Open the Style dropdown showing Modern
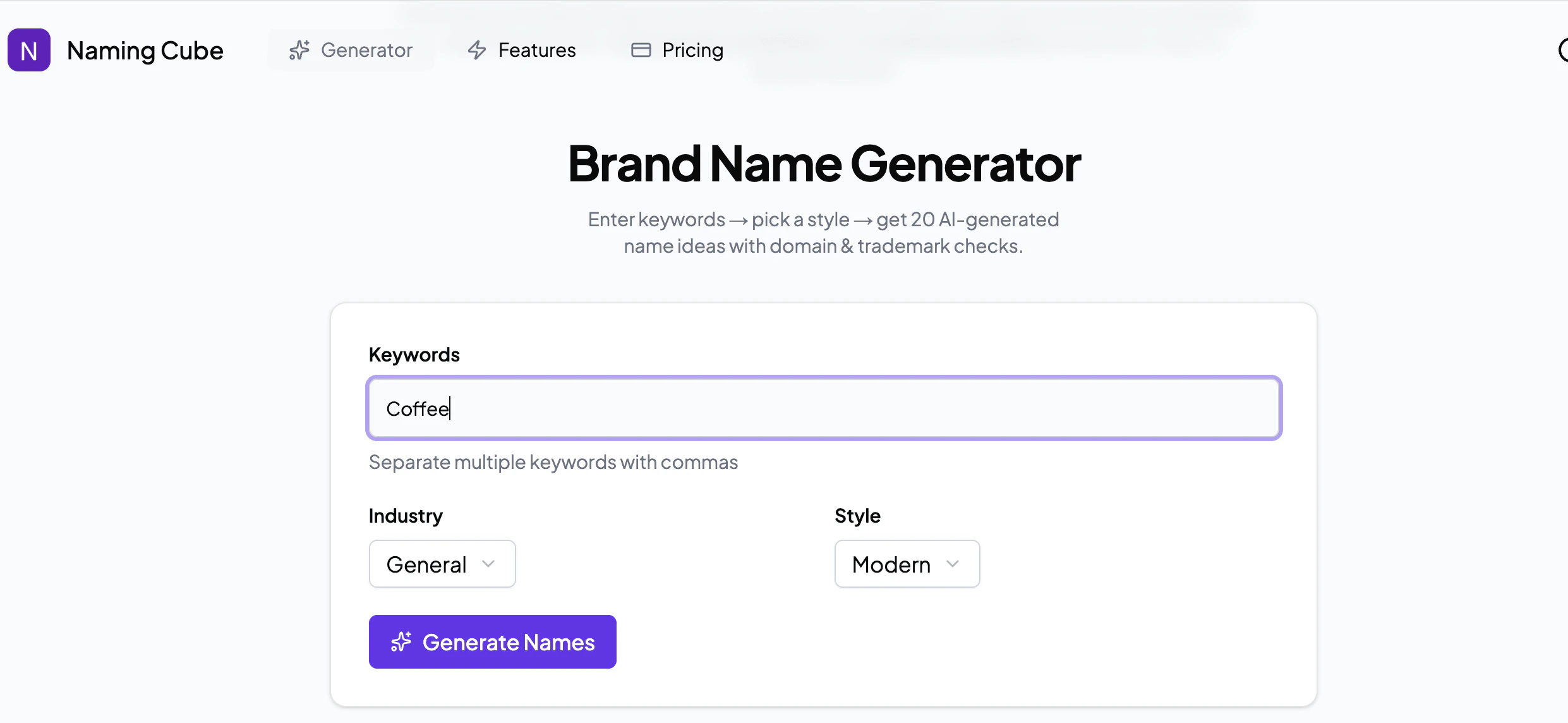This screenshot has height=723, width=1568. [907, 564]
